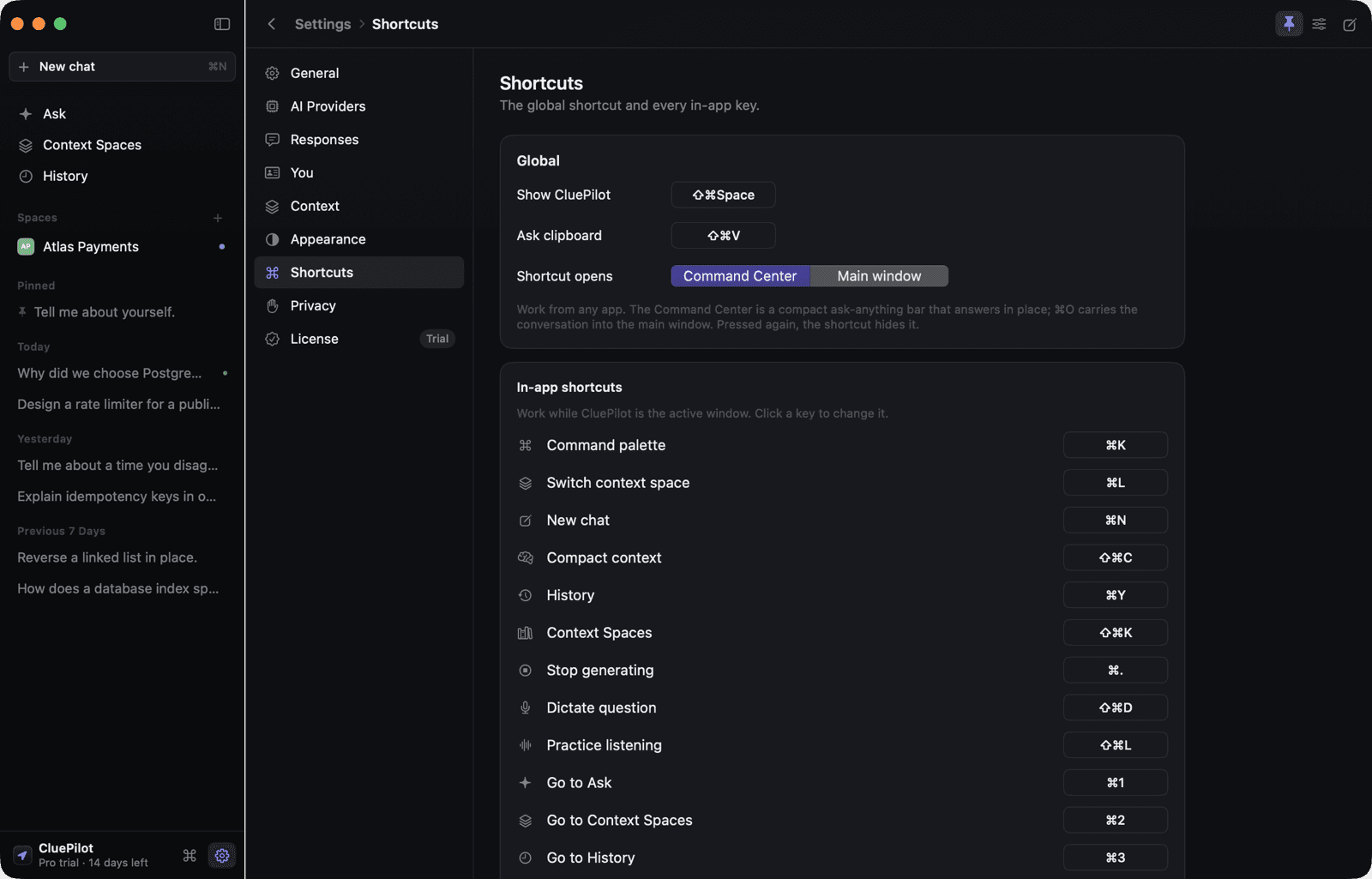This screenshot has width=1372, height=879.
Task: Click the Atlas Payments space avatar
Action: (26, 247)
